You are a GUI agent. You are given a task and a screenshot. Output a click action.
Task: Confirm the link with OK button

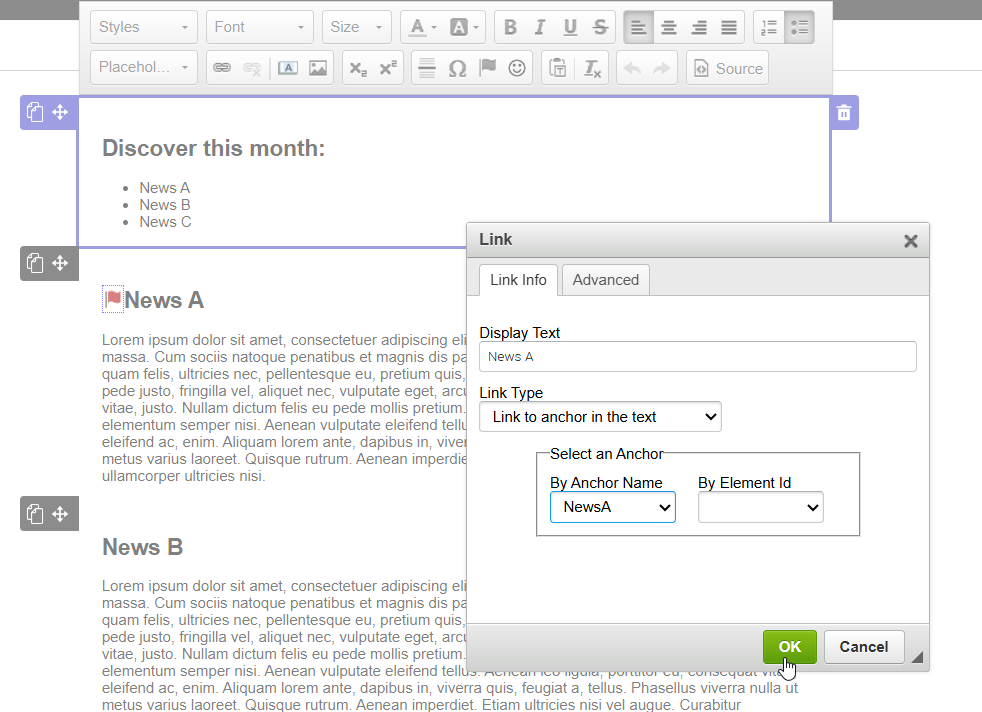click(x=789, y=647)
